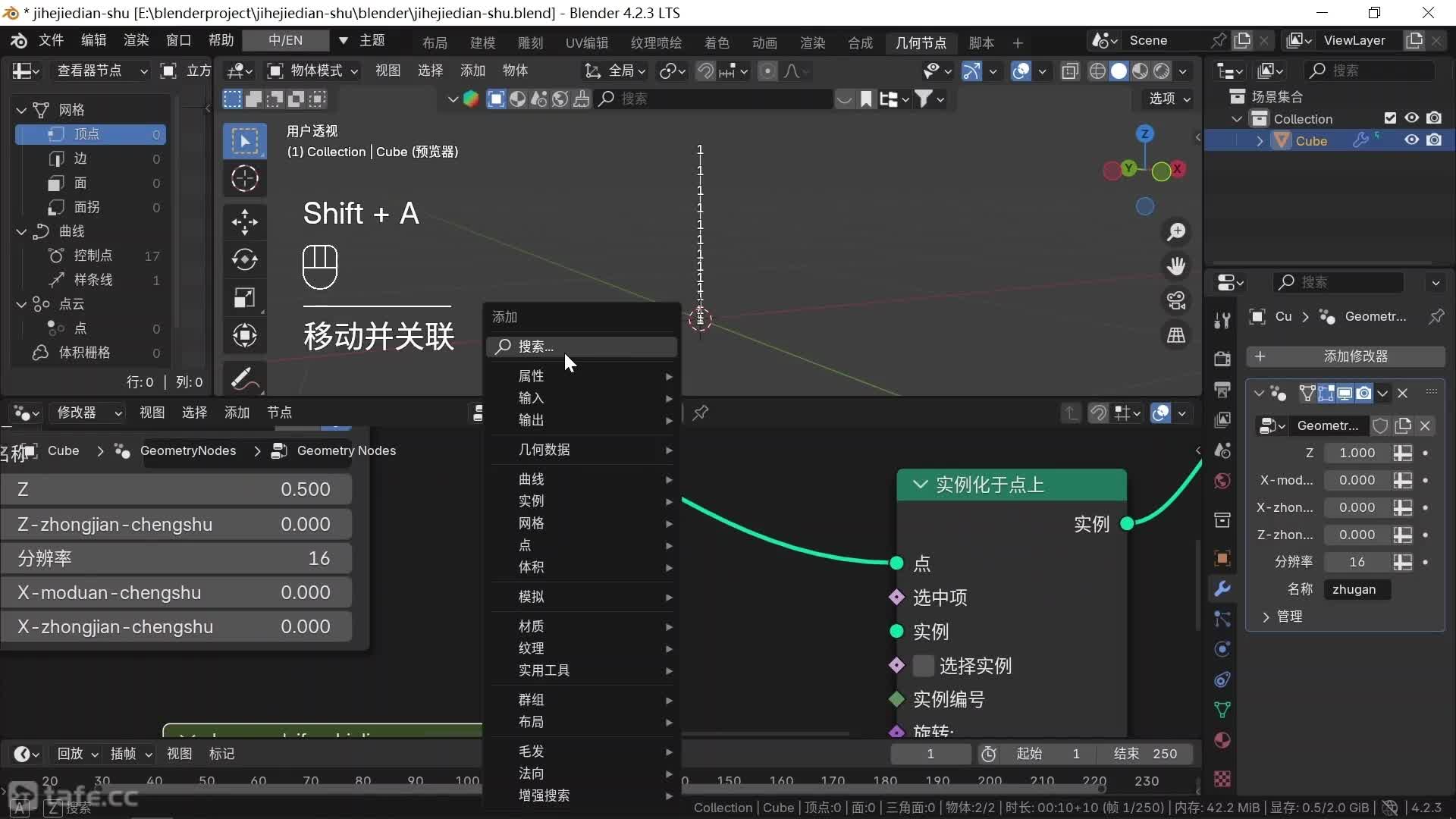Select the Rotate tool icon

click(244, 259)
